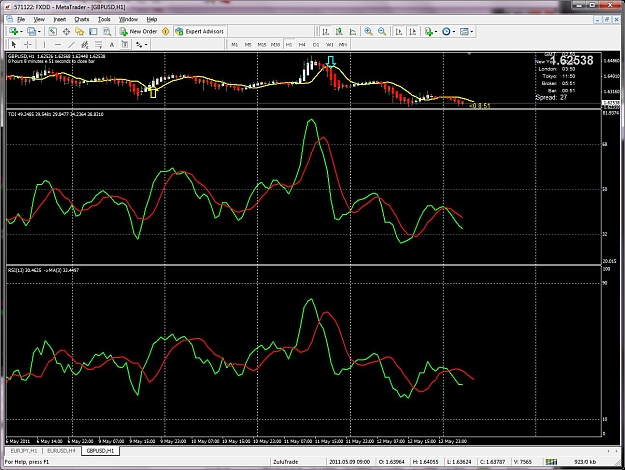Viewport: 625px width, 470px height.
Task: Click the connection status bars icon
Action: (551, 462)
